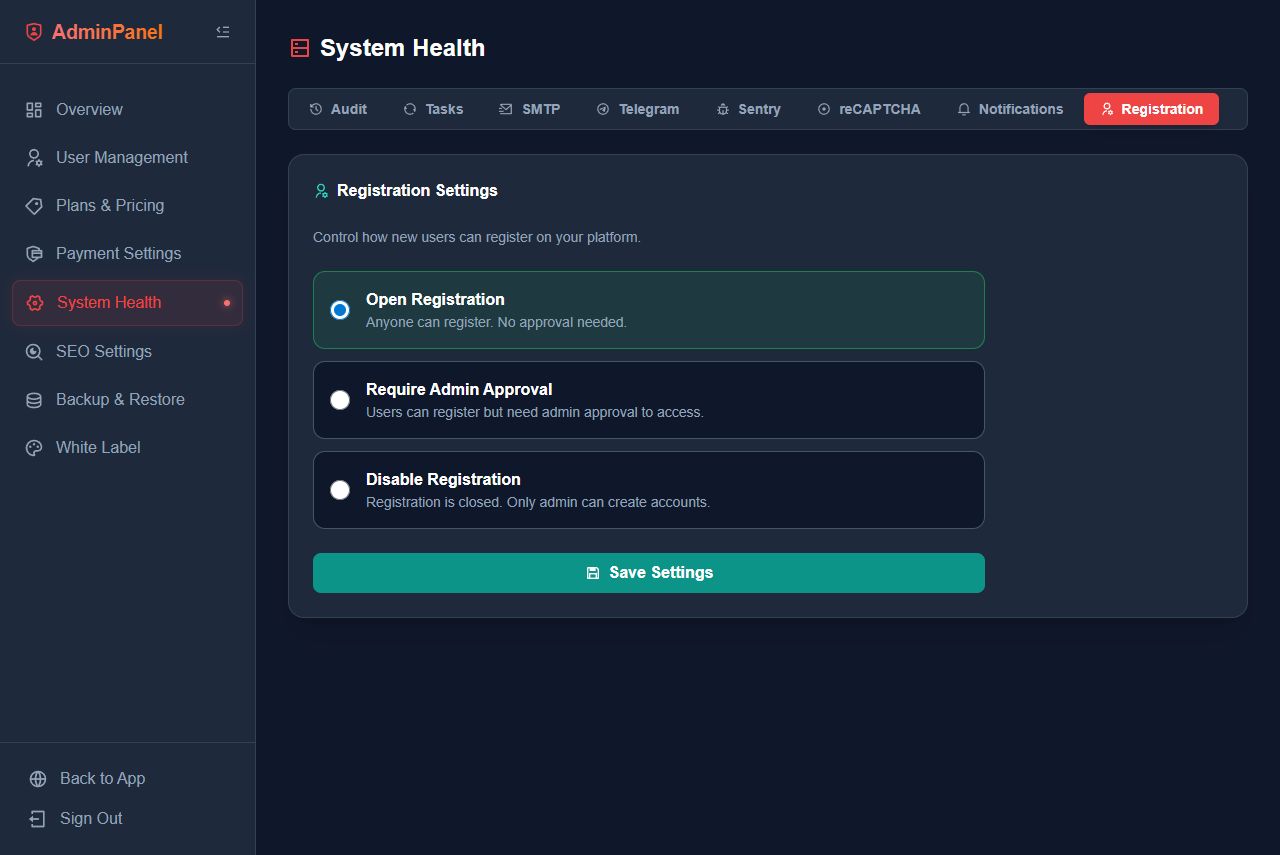Select the Open Registration radio button

pos(340,310)
